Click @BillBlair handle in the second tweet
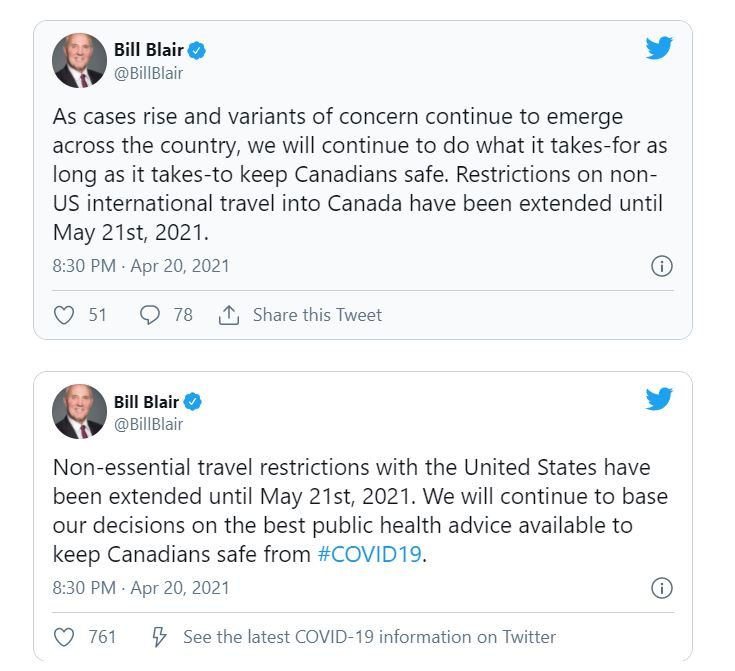The image size is (735, 671). click(149, 424)
